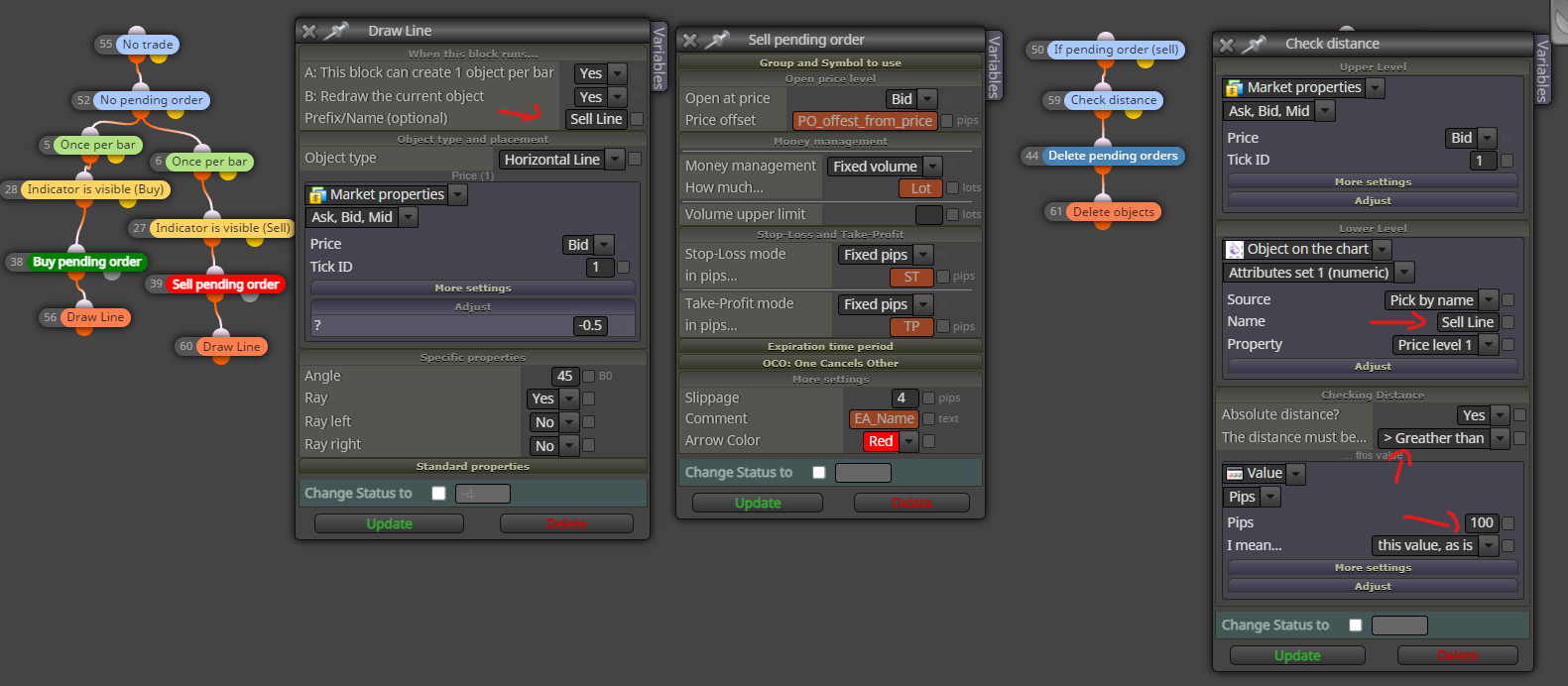Select the Delete objects block 61
This screenshot has width=1568, height=686.
tap(1114, 212)
